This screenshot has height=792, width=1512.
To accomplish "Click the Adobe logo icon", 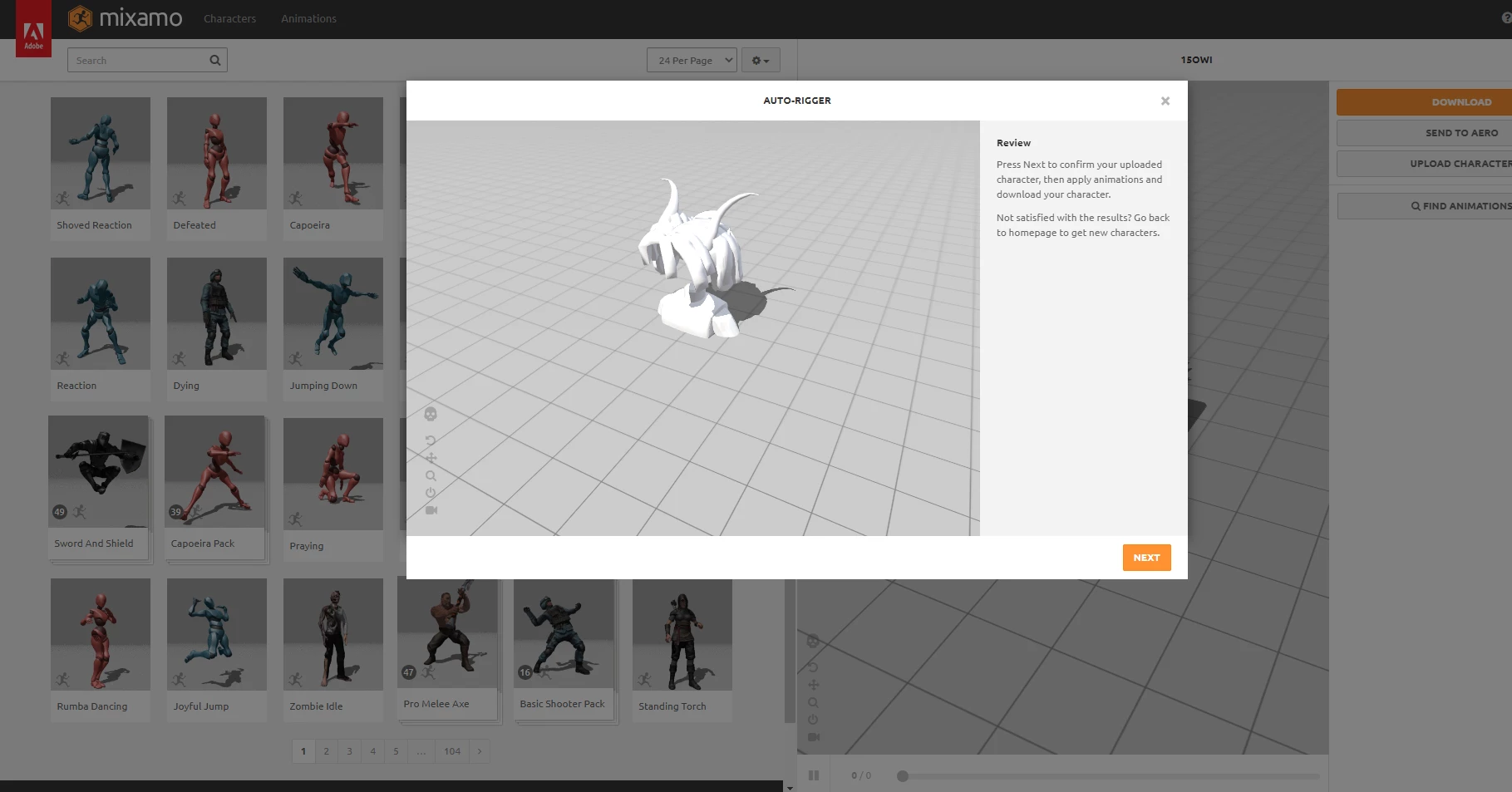I will point(33,29).
